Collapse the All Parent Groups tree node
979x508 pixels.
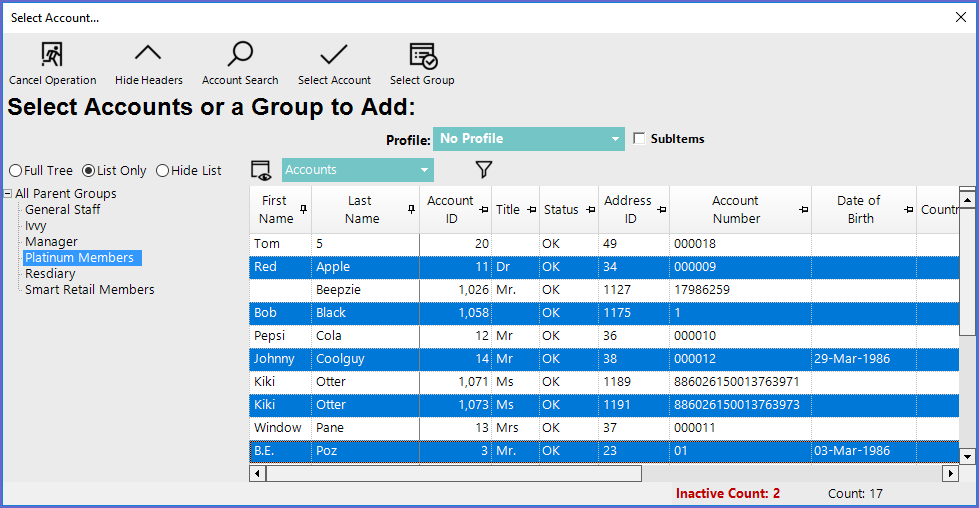(8, 194)
